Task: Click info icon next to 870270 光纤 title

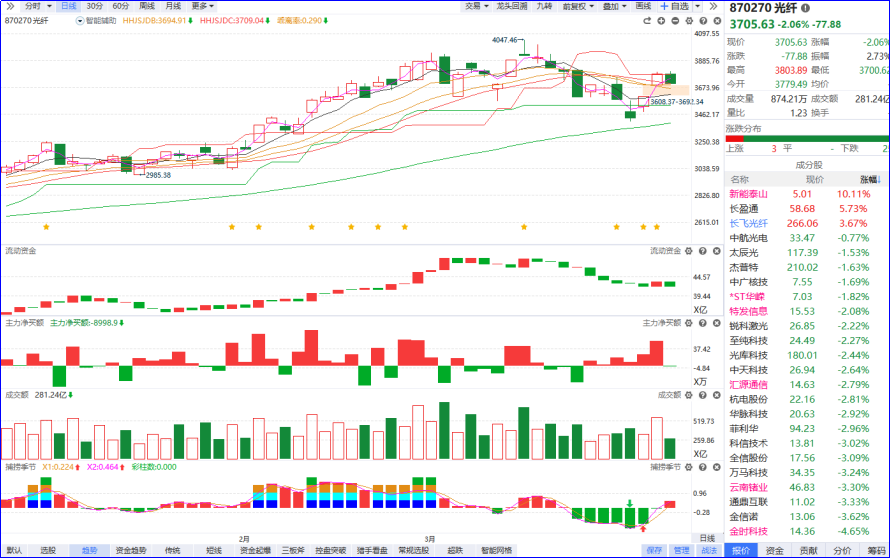Action: click(x=806, y=8)
